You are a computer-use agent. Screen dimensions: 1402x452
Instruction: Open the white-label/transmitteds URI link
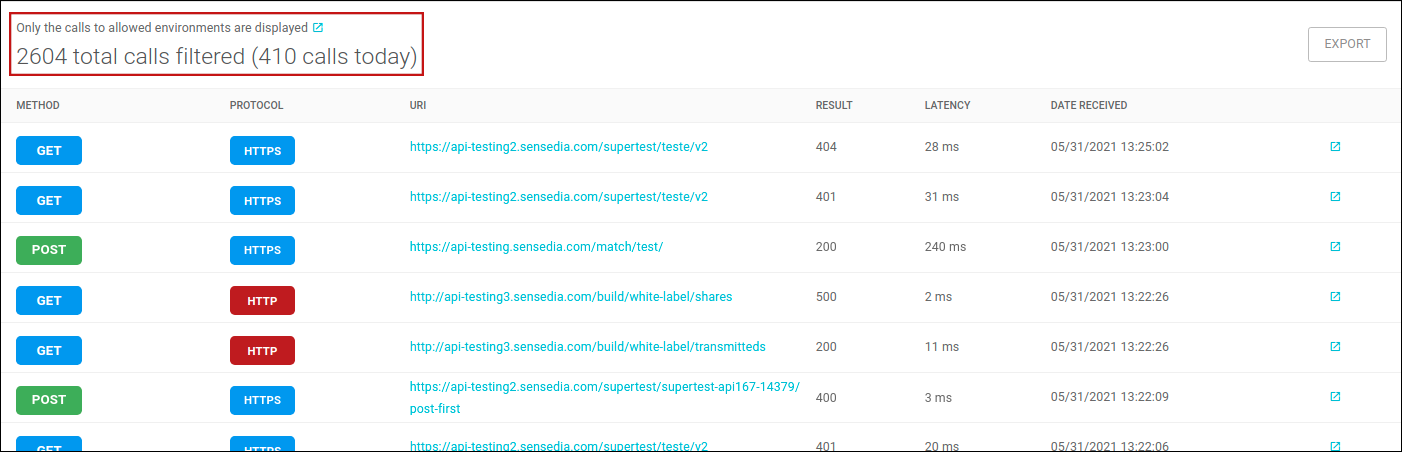coord(587,347)
